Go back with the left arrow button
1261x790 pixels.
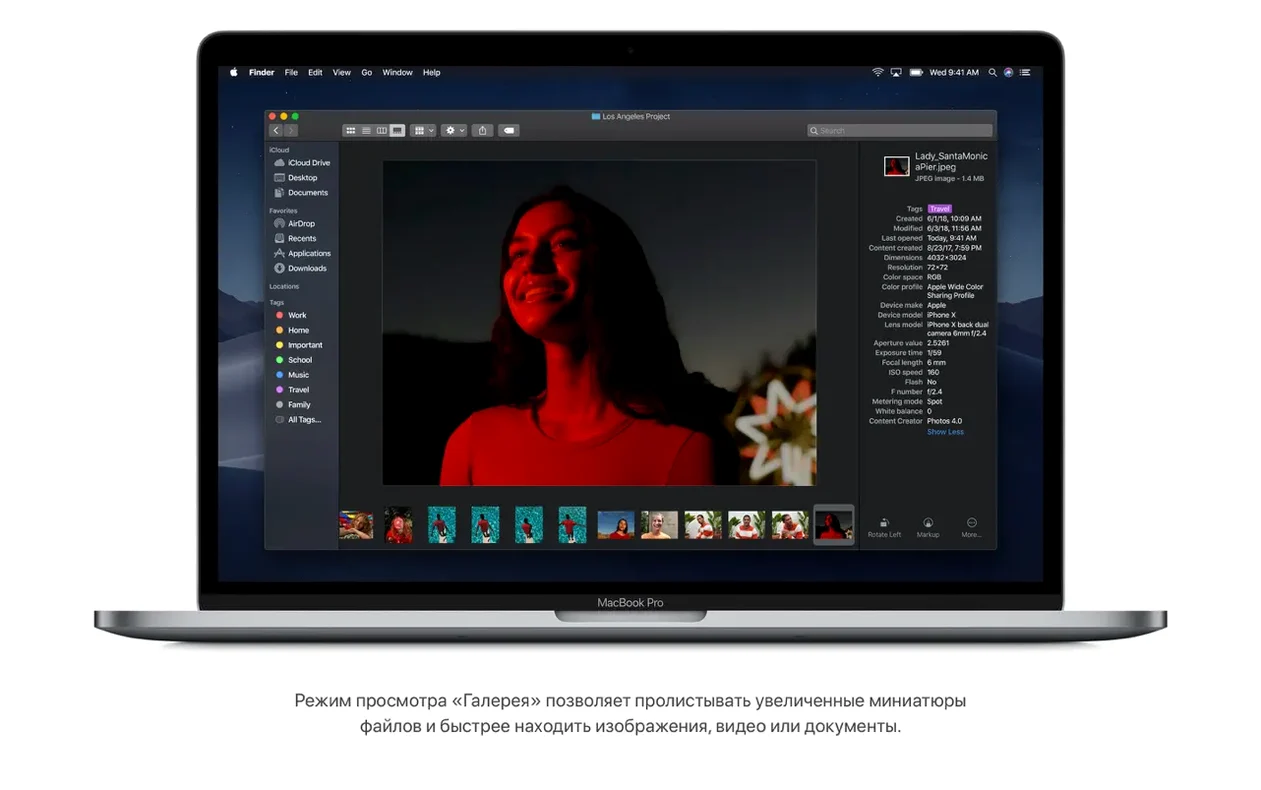click(x=276, y=130)
